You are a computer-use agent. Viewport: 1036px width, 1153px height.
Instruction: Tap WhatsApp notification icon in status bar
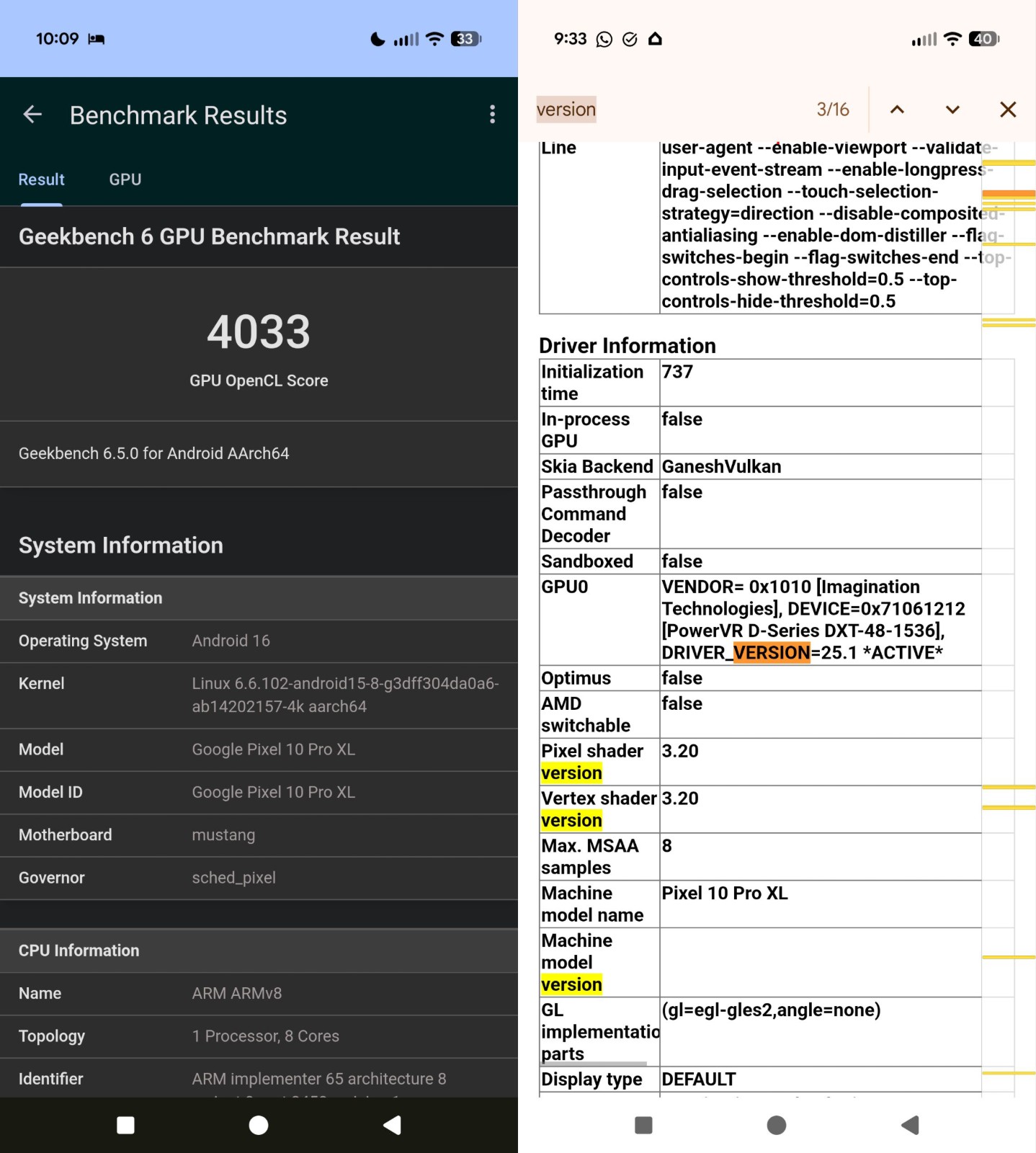(x=604, y=39)
